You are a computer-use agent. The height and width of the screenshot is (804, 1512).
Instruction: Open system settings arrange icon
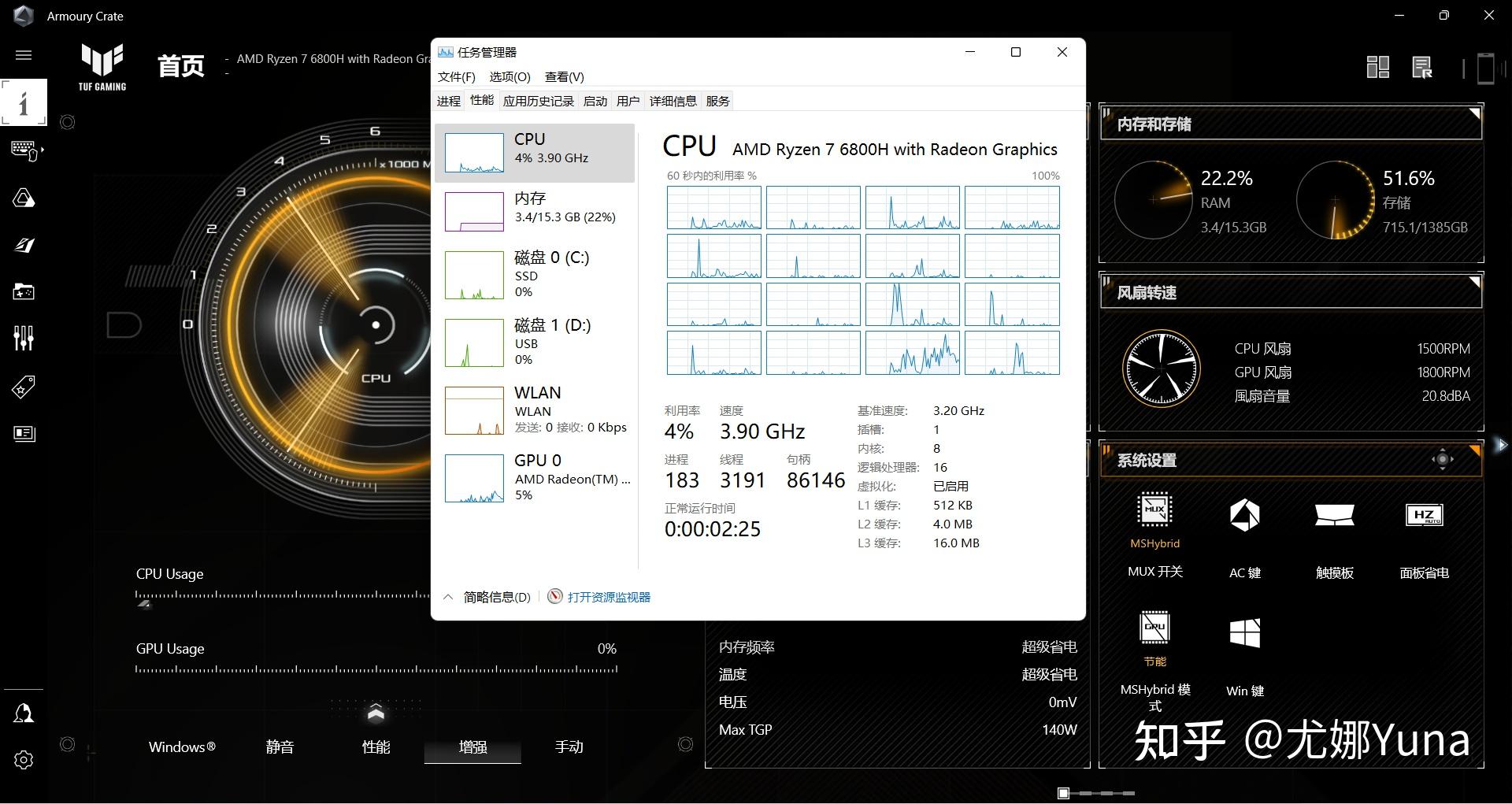pos(1442,460)
